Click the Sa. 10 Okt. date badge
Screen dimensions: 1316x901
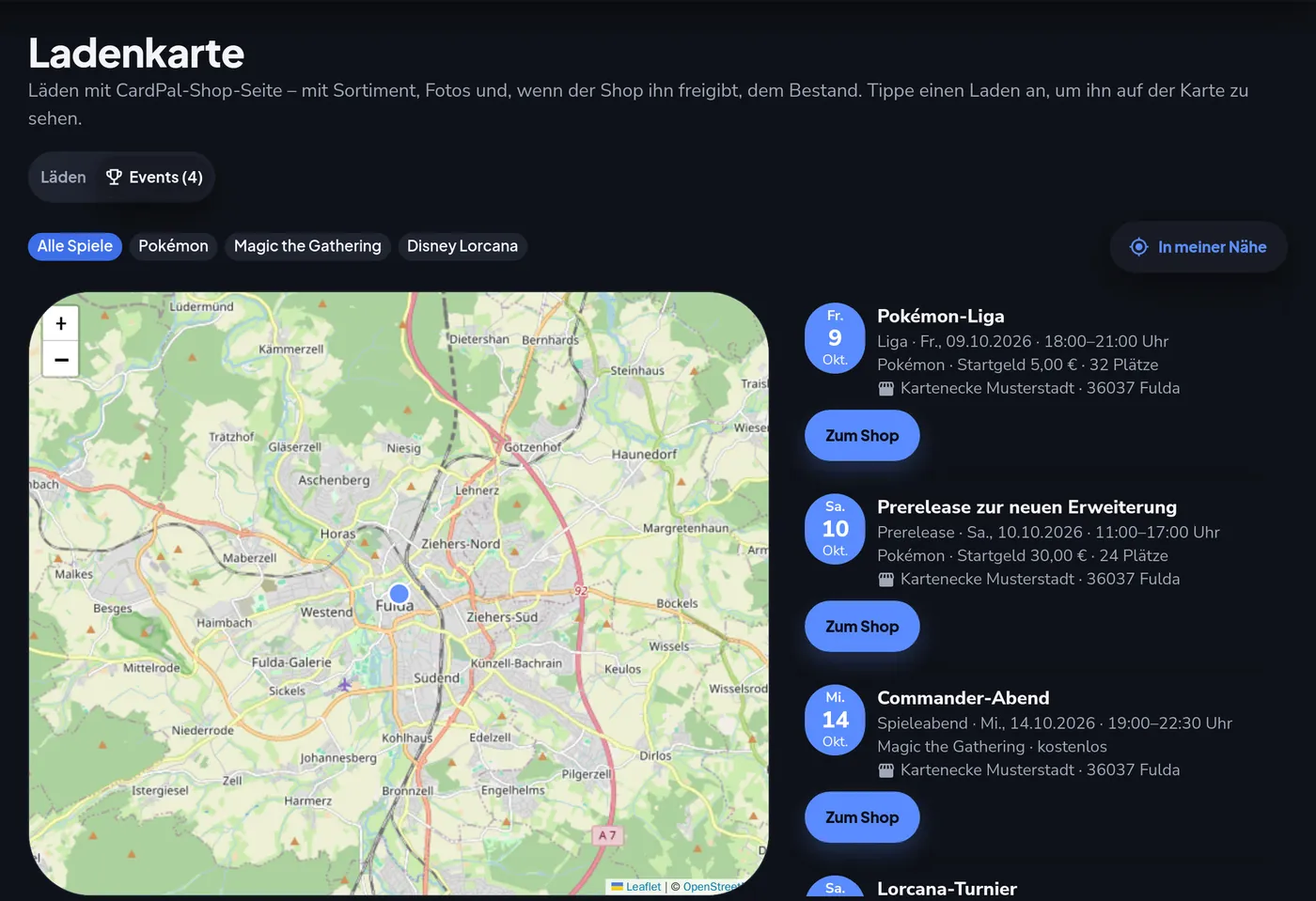835,529
